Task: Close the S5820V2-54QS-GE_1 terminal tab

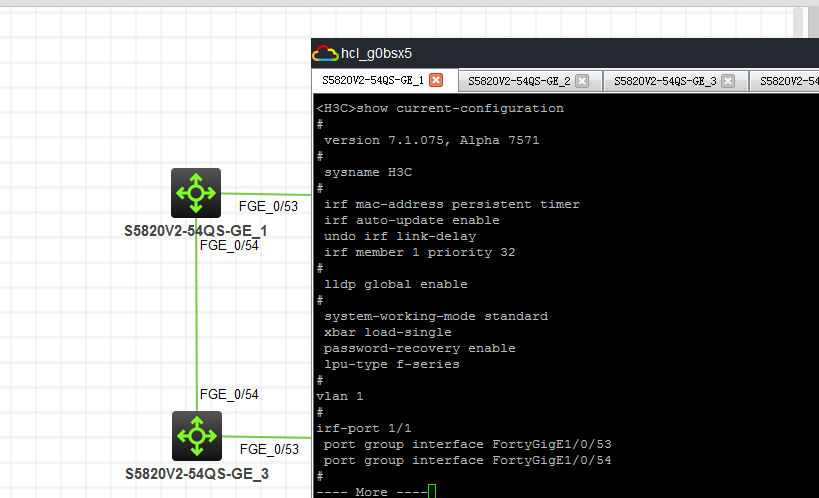Action: (436, 80)
